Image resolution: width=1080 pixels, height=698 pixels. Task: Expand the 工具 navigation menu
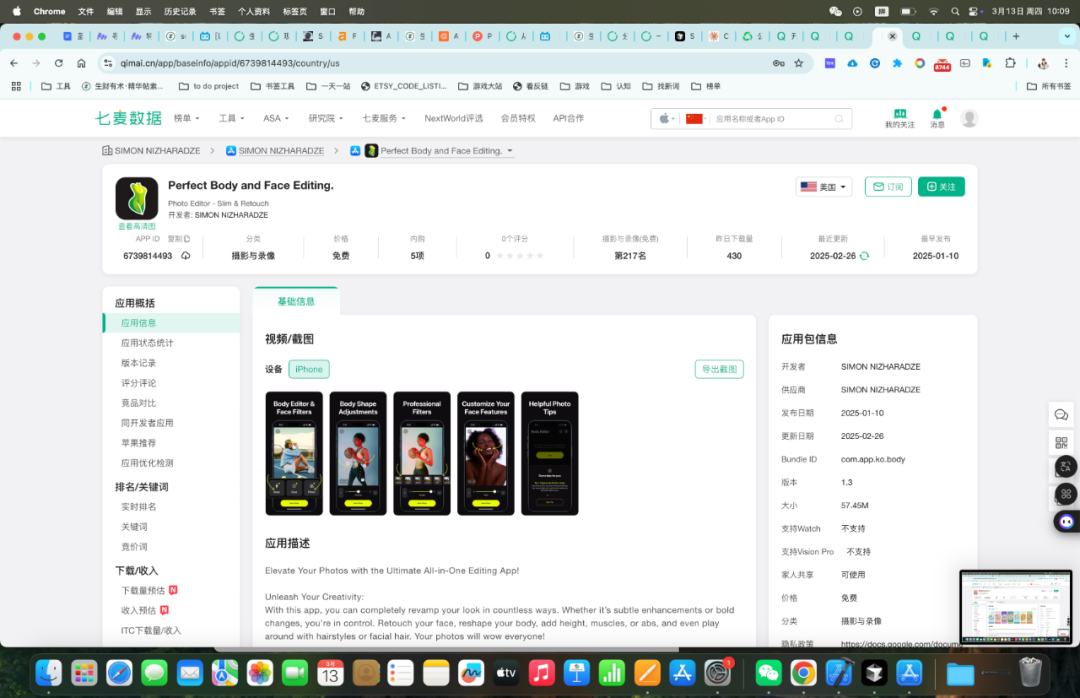[231, 119]
